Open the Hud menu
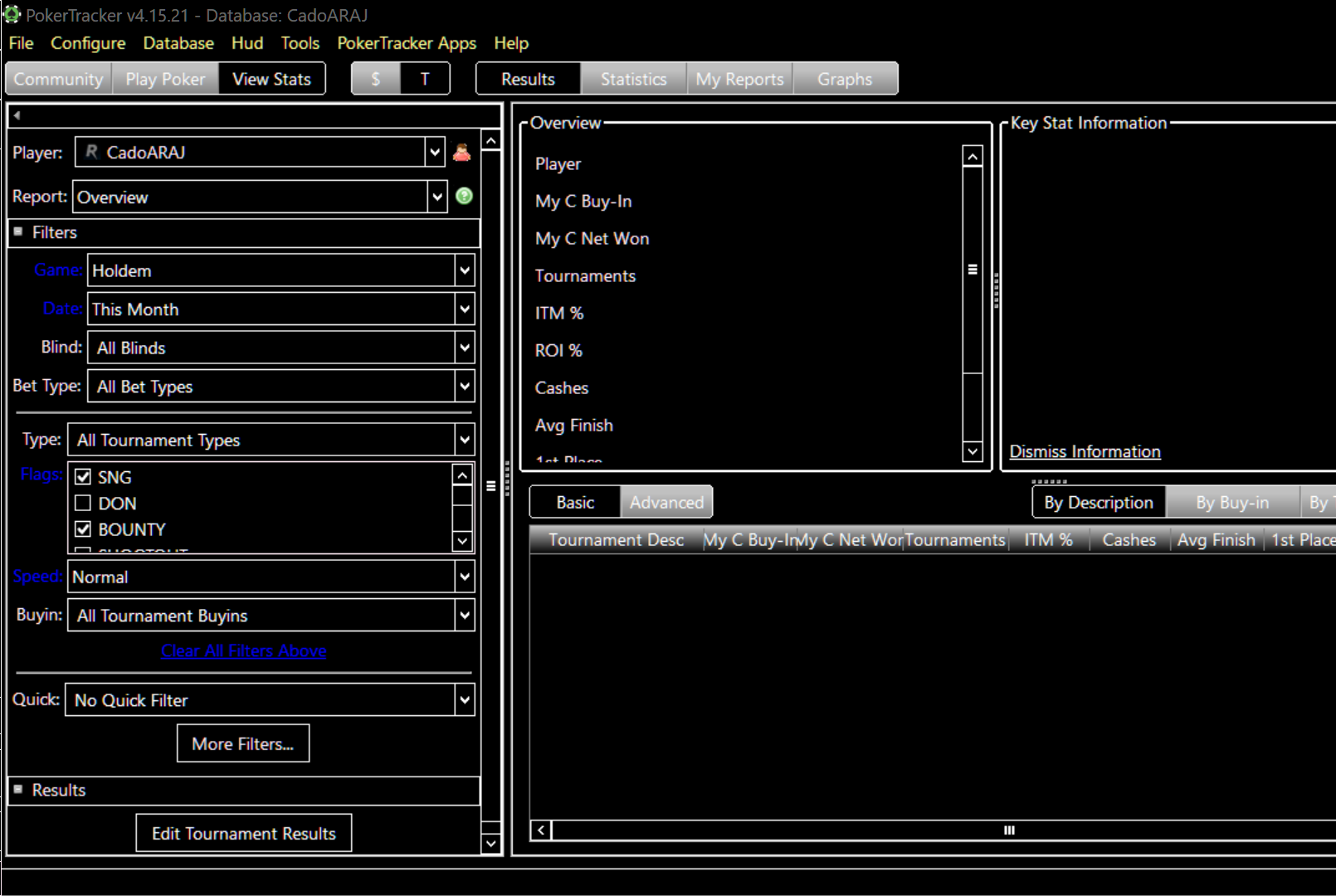Screen dimensions: 1336x896 [247, 43]
